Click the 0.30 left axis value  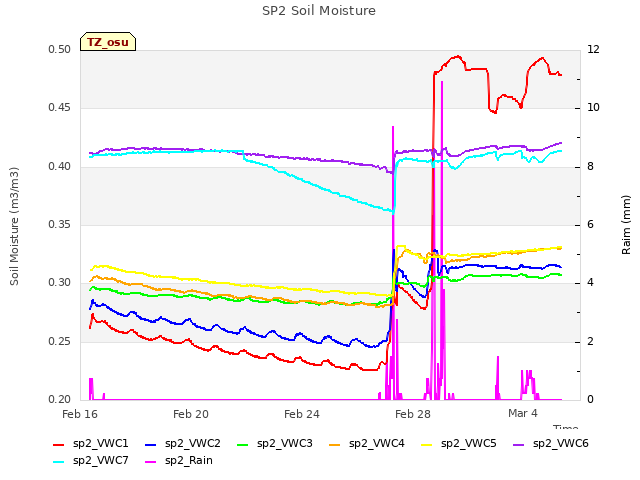tap(60, 283)
